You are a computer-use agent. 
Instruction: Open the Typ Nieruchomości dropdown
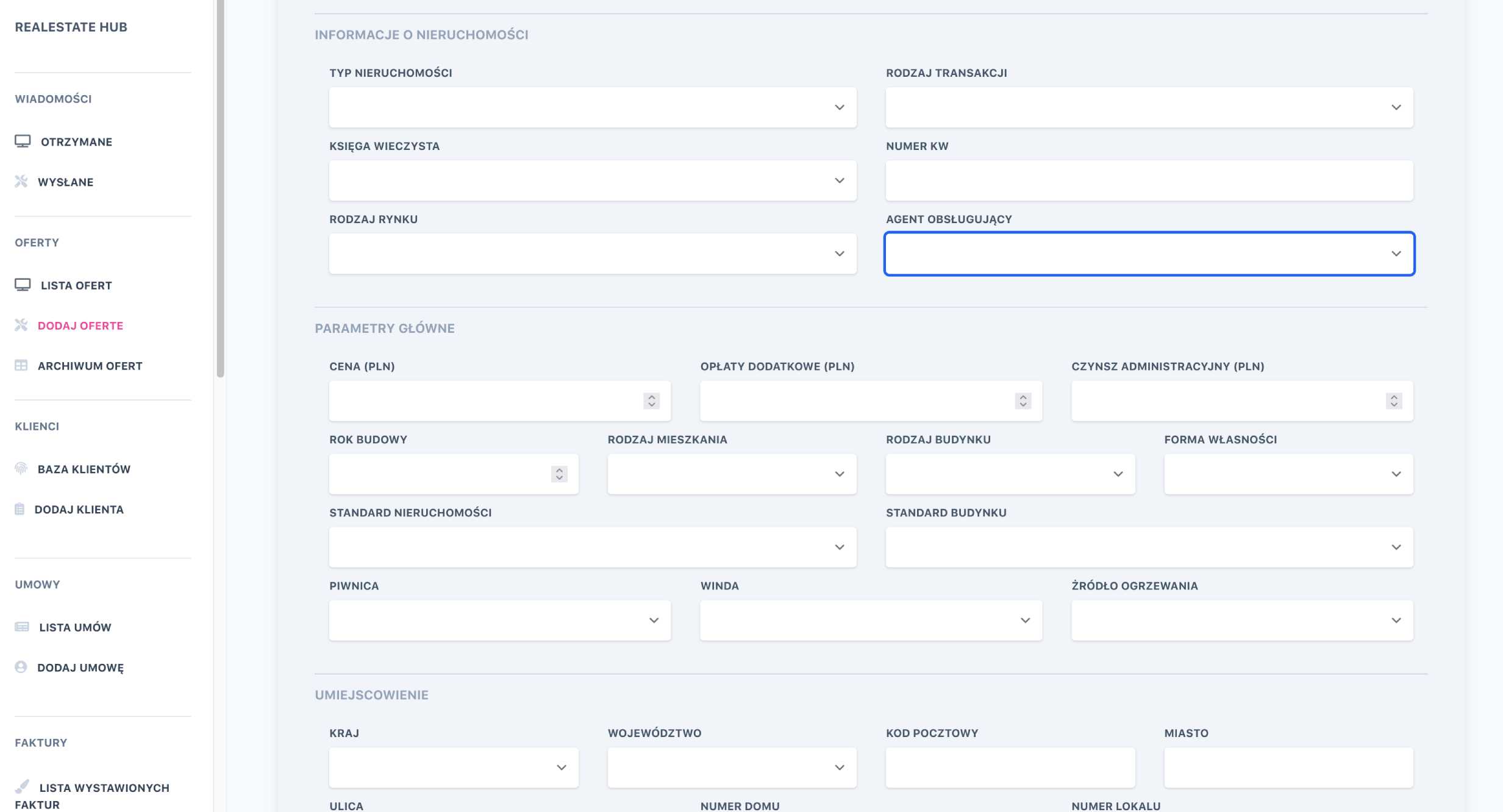click(592, 107)
